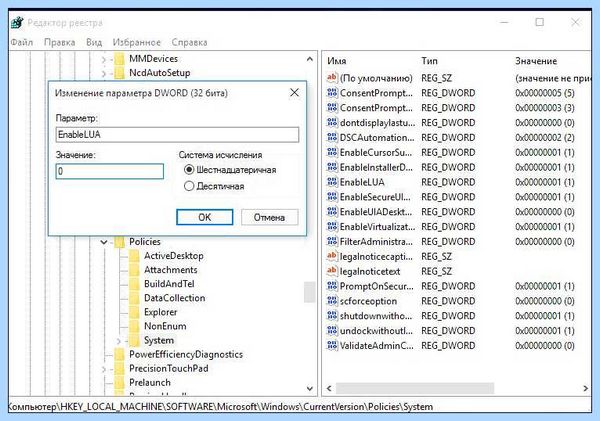Click tree scrollbar up arrow
Screen dimensions: 600x421
click(x=310, y=59)
